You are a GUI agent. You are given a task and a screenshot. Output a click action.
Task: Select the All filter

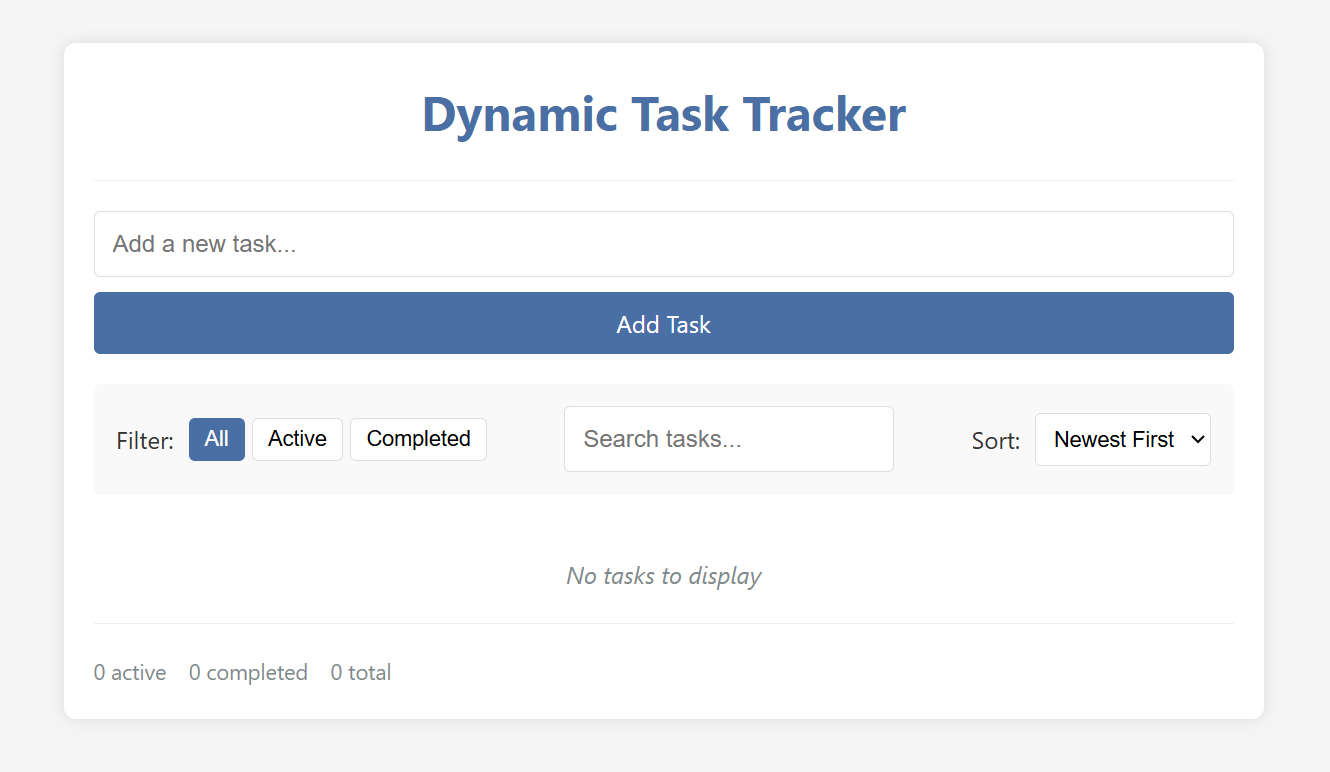217,439
